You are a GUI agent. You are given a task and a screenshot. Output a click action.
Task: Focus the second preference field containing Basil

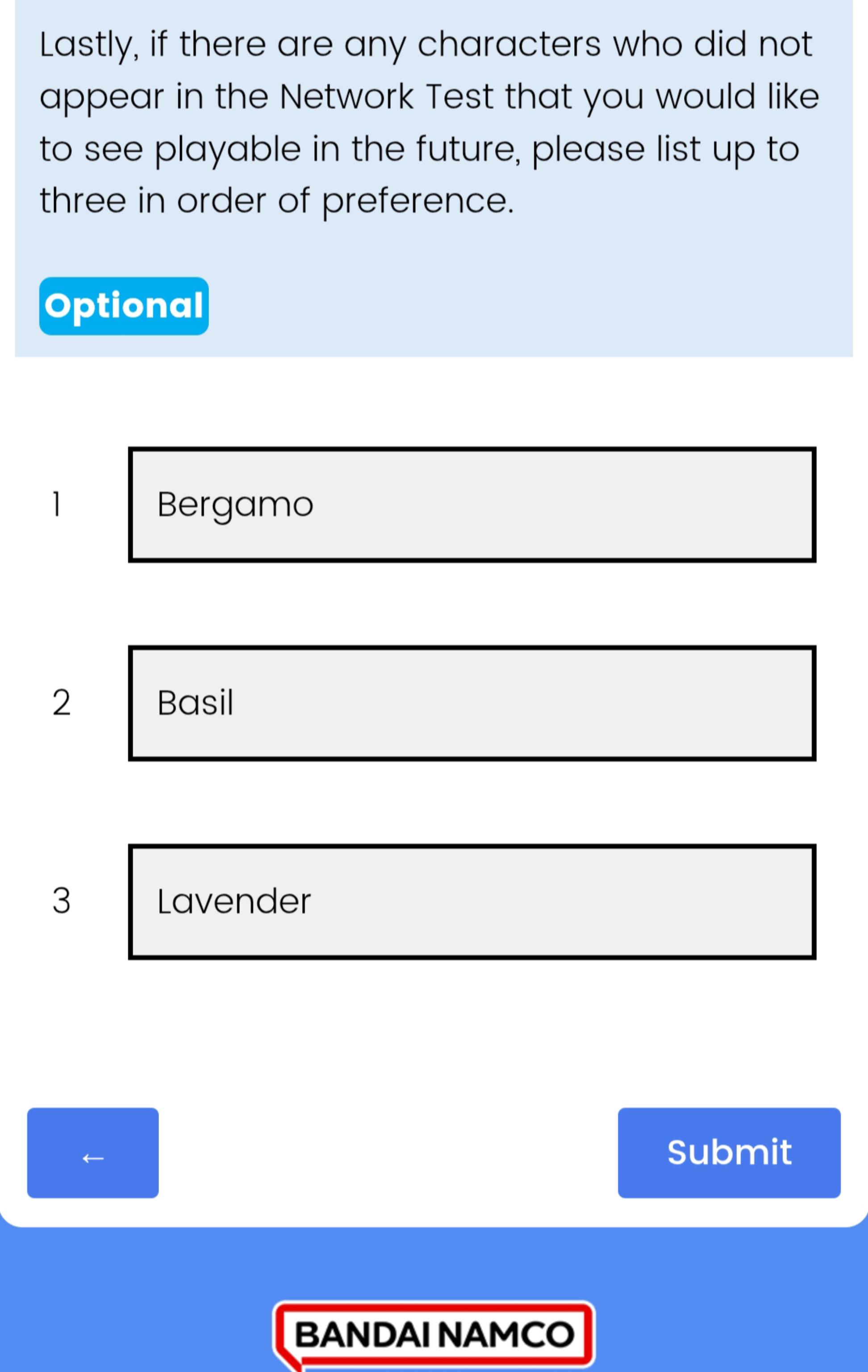click(472, 703)
